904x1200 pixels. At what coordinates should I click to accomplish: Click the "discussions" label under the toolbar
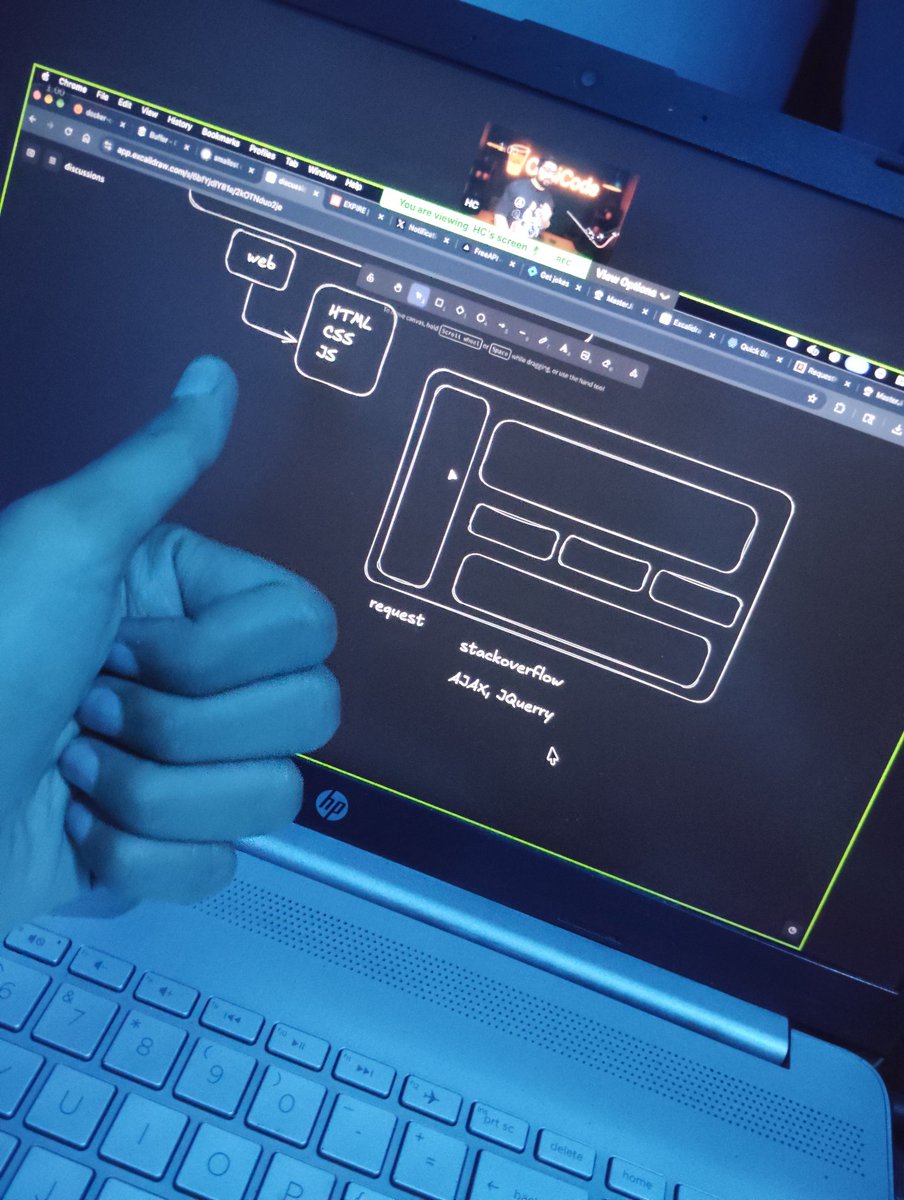[x=85, y=173]
